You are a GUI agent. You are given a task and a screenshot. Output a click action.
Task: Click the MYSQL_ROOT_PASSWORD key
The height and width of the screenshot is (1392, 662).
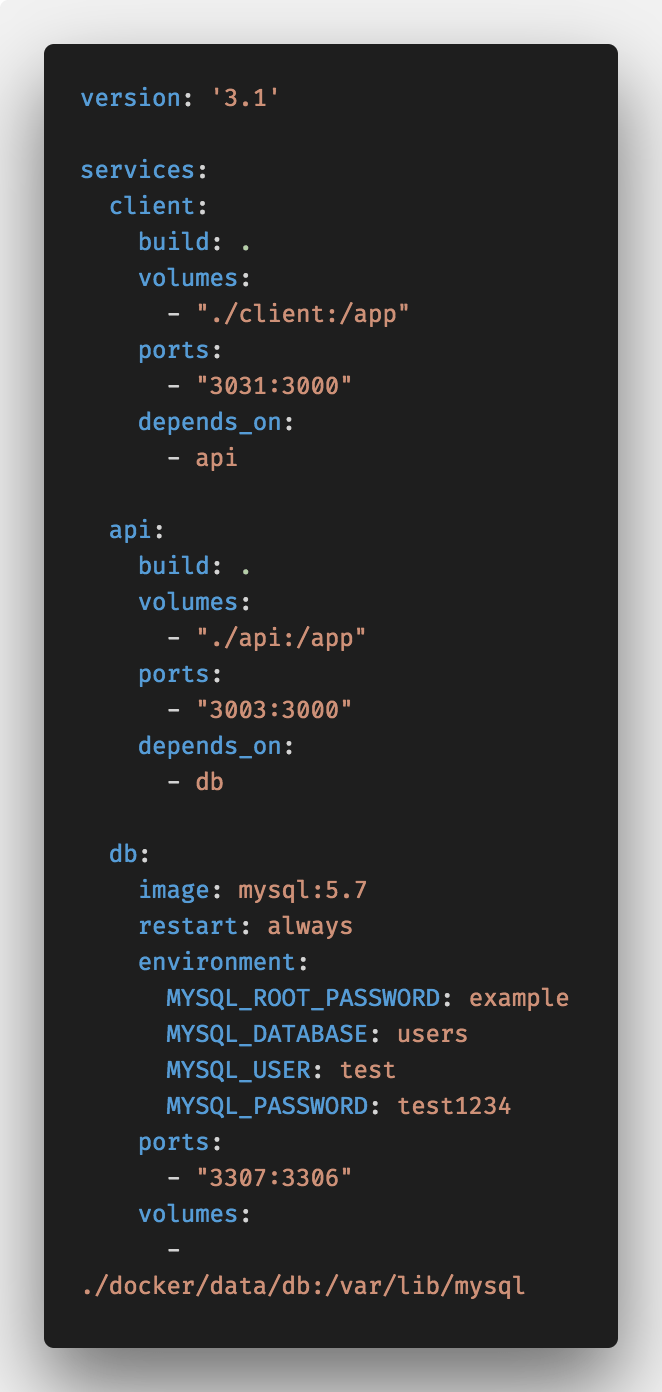point(303,998)
